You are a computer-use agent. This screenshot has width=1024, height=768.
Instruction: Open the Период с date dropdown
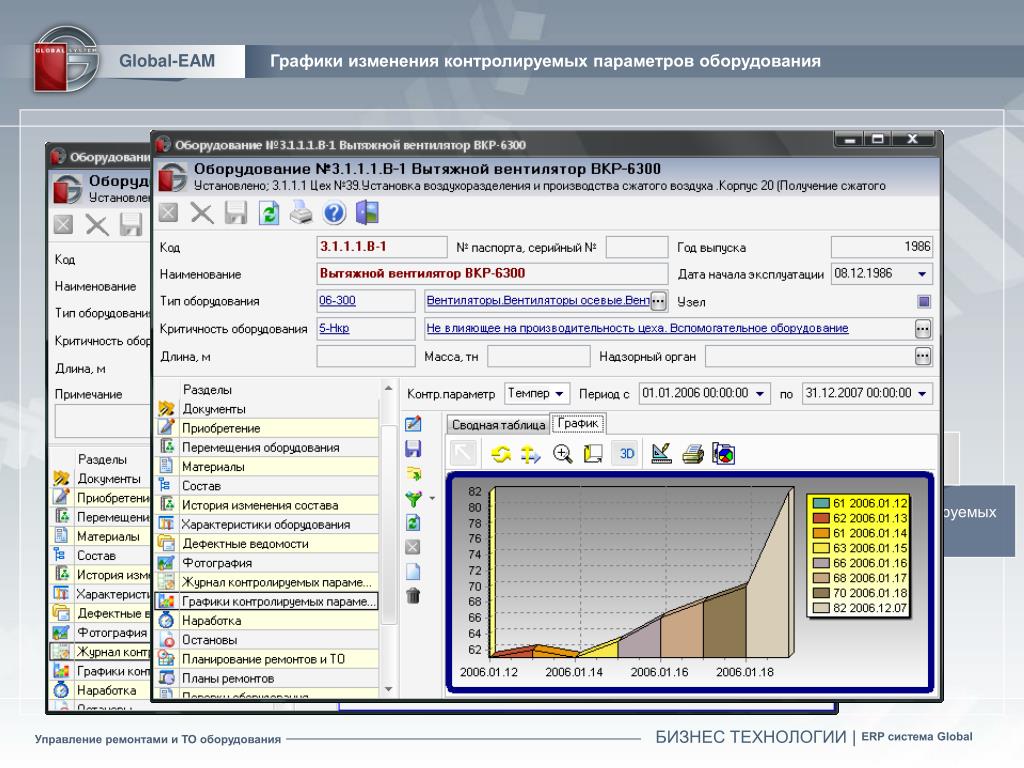760,394
